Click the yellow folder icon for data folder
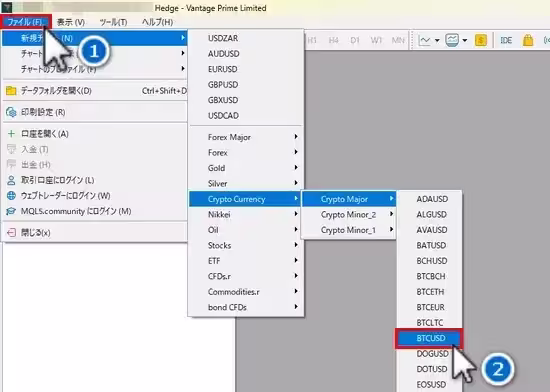Image resolution: width=550 pixels, height=392 pixels. [x=11, y=91]
